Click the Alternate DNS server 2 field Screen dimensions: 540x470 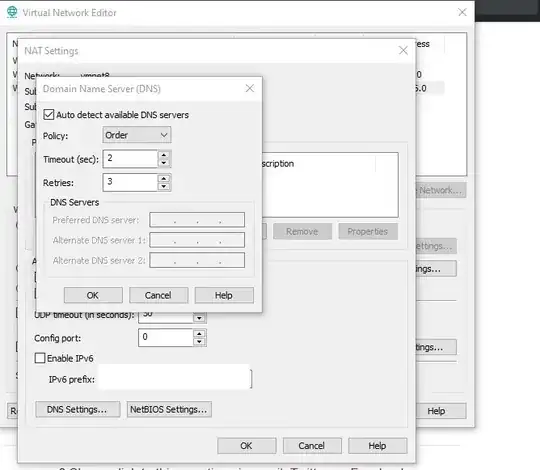tap(197, 260)
